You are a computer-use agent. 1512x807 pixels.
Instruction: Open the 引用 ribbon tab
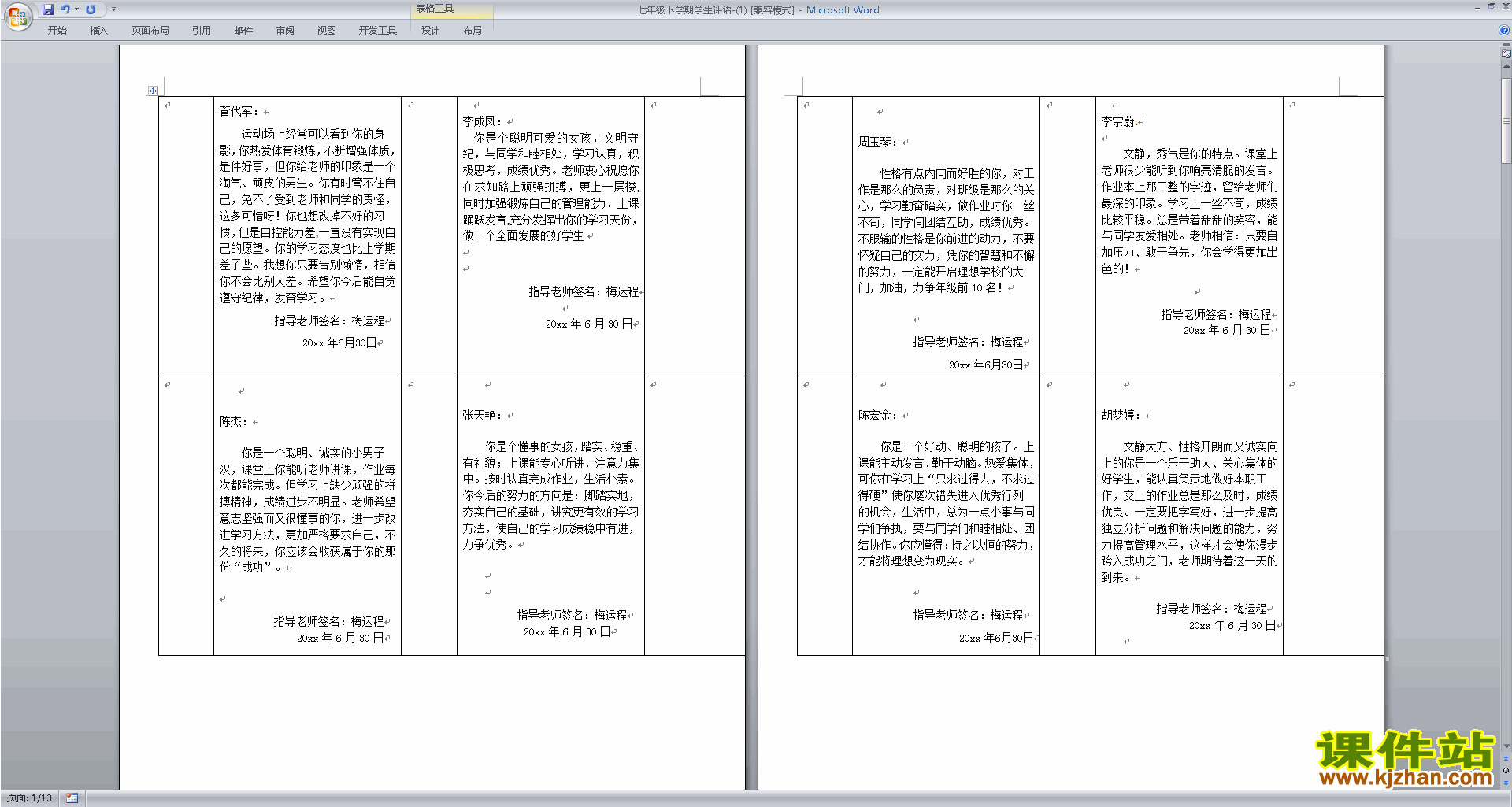(x=202, y=30)
